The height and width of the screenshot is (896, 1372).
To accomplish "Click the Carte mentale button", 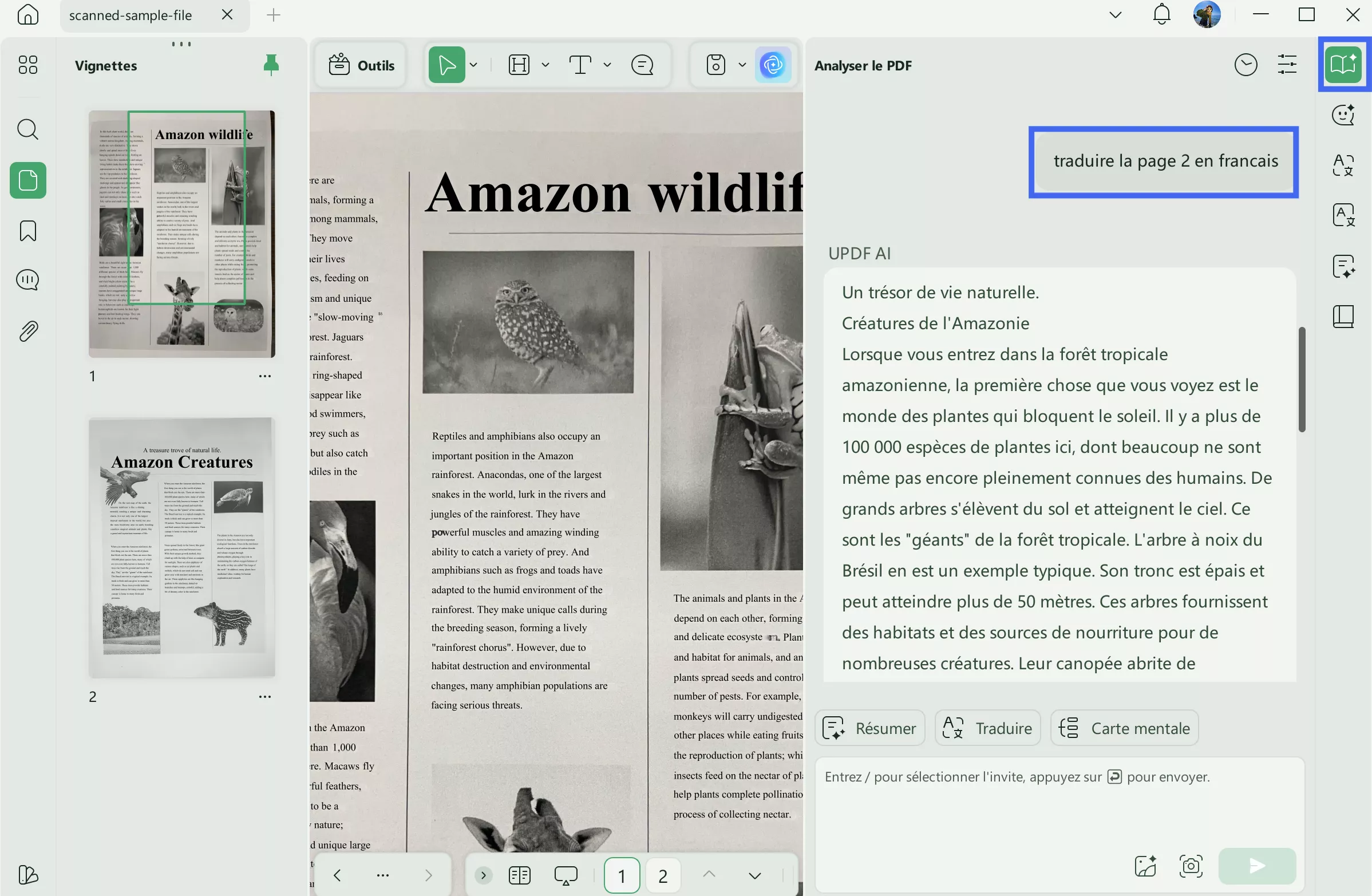I will tap(1124, 728).
